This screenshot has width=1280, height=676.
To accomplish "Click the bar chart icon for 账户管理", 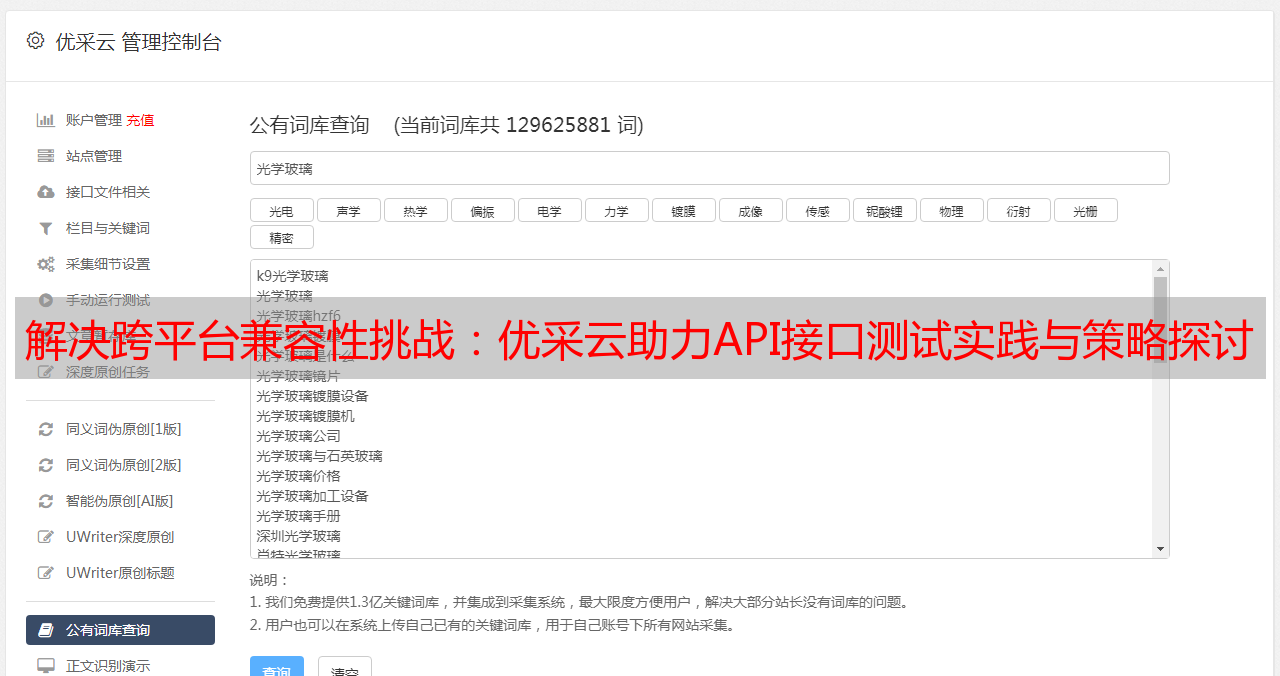I will click(46, 120).
